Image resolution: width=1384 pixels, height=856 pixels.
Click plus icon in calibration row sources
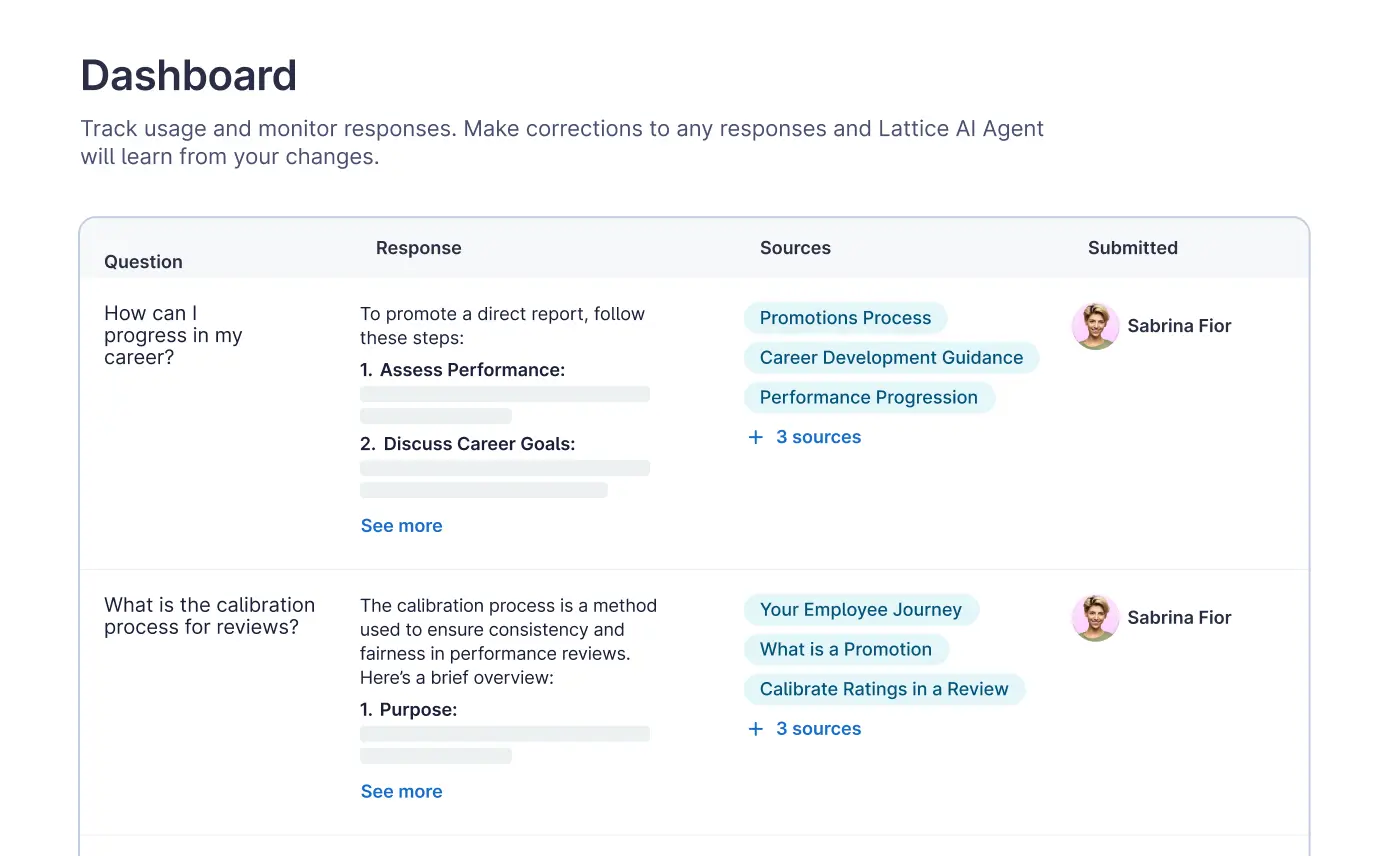[756, 729]
